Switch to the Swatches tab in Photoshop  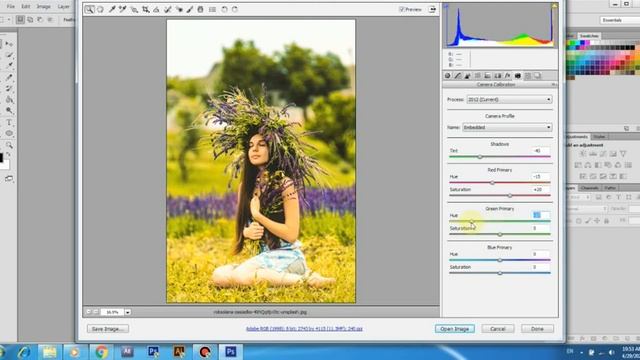[x=589, y=36]
